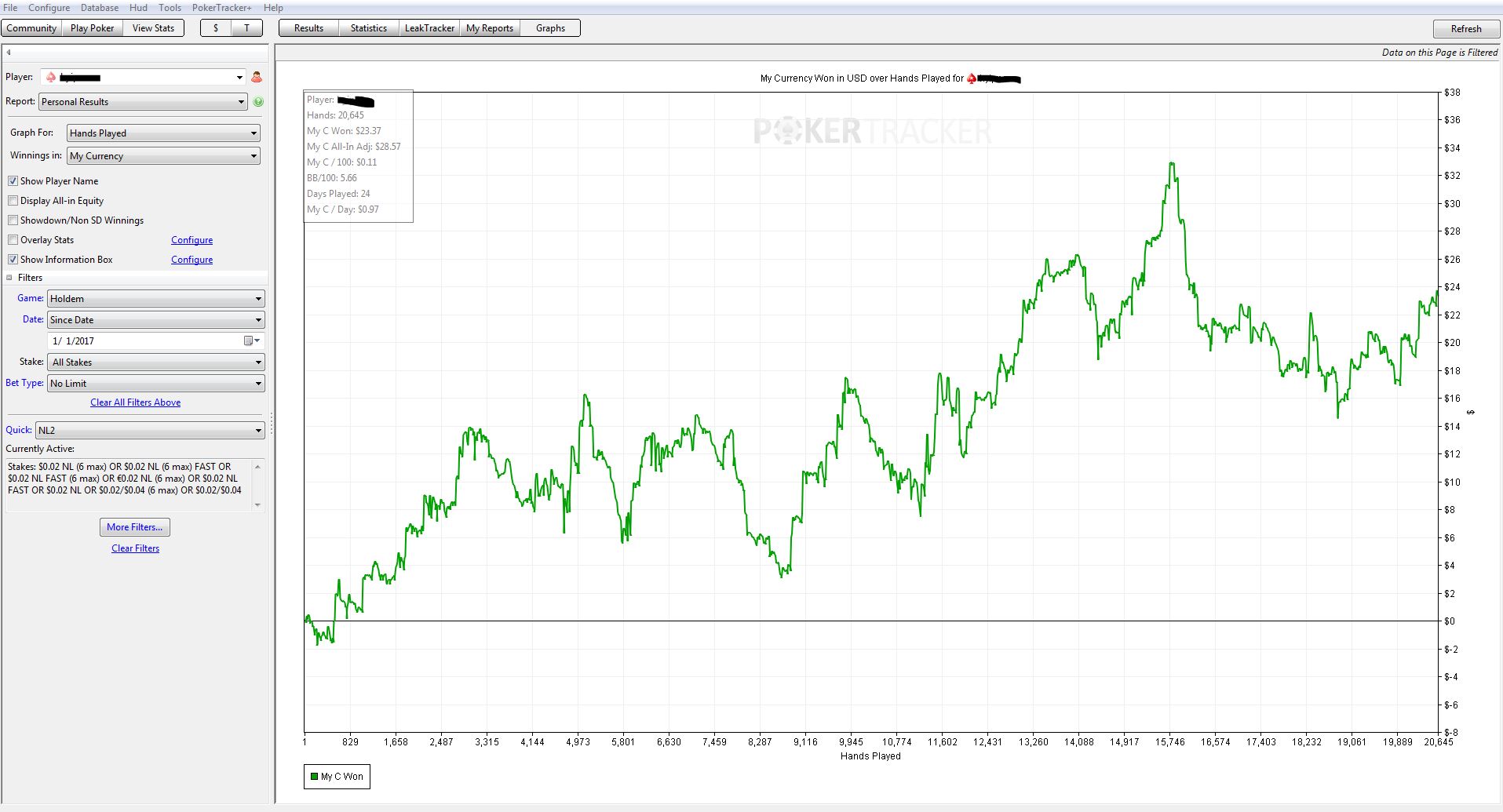Click the green help icon beside Report dropdown

point(258,102)
